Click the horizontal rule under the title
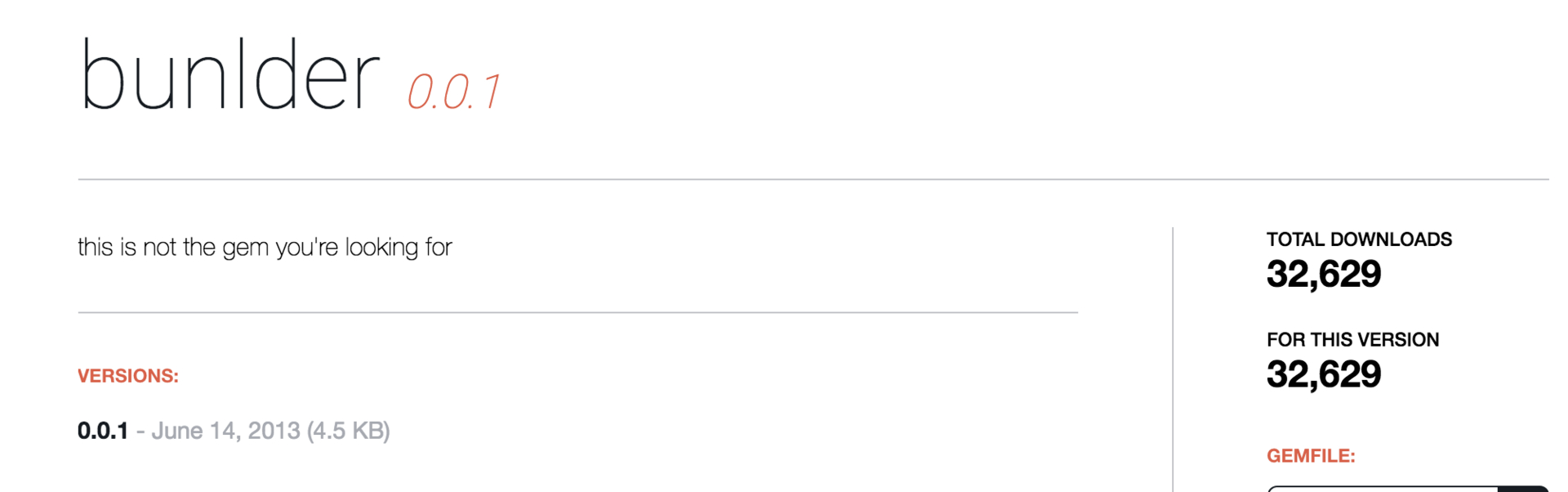Image resolution: width=1568 pixels, height=492 pixels. tap(813, 179)
